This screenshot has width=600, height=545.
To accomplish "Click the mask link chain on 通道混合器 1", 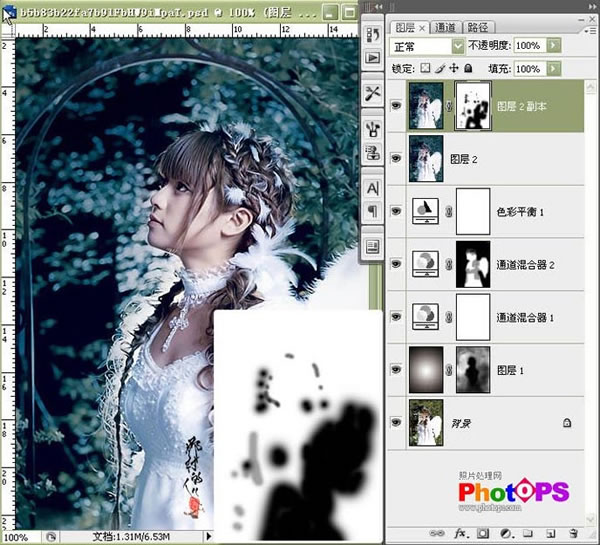I will click(449, 317).
